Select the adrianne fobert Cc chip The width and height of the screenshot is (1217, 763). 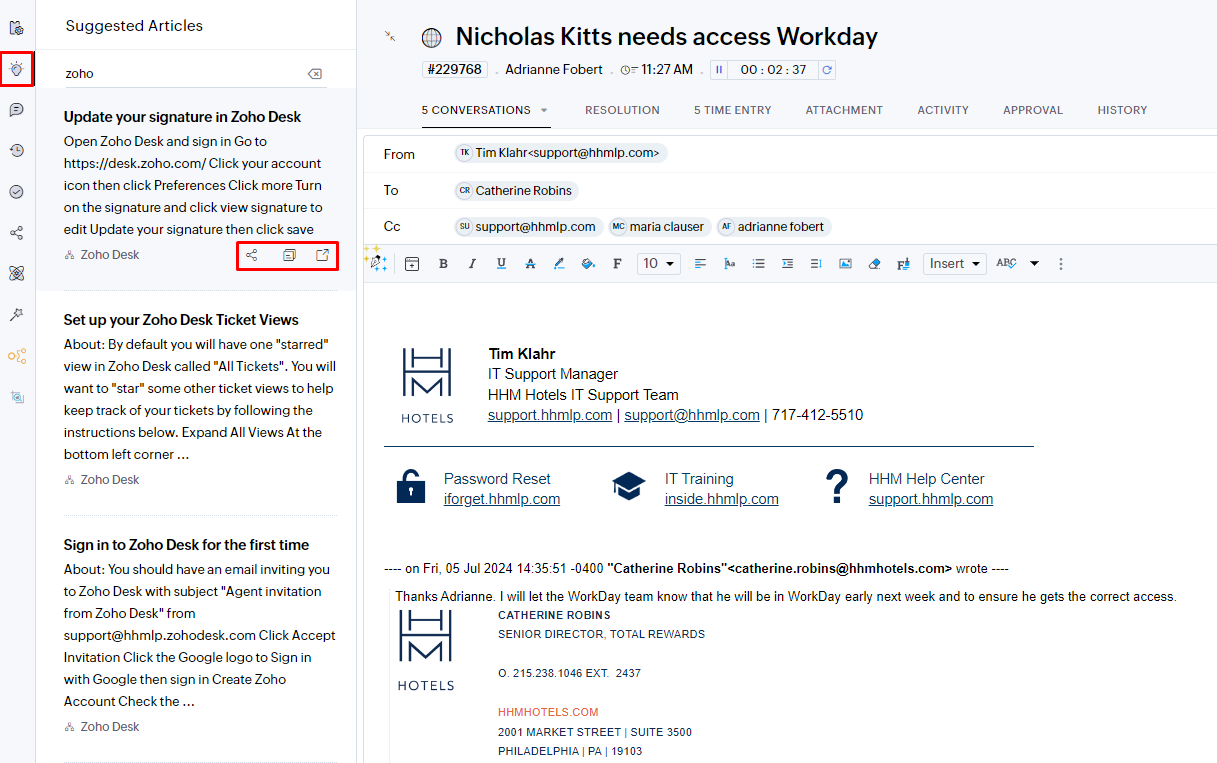click(x=774, y=227)
